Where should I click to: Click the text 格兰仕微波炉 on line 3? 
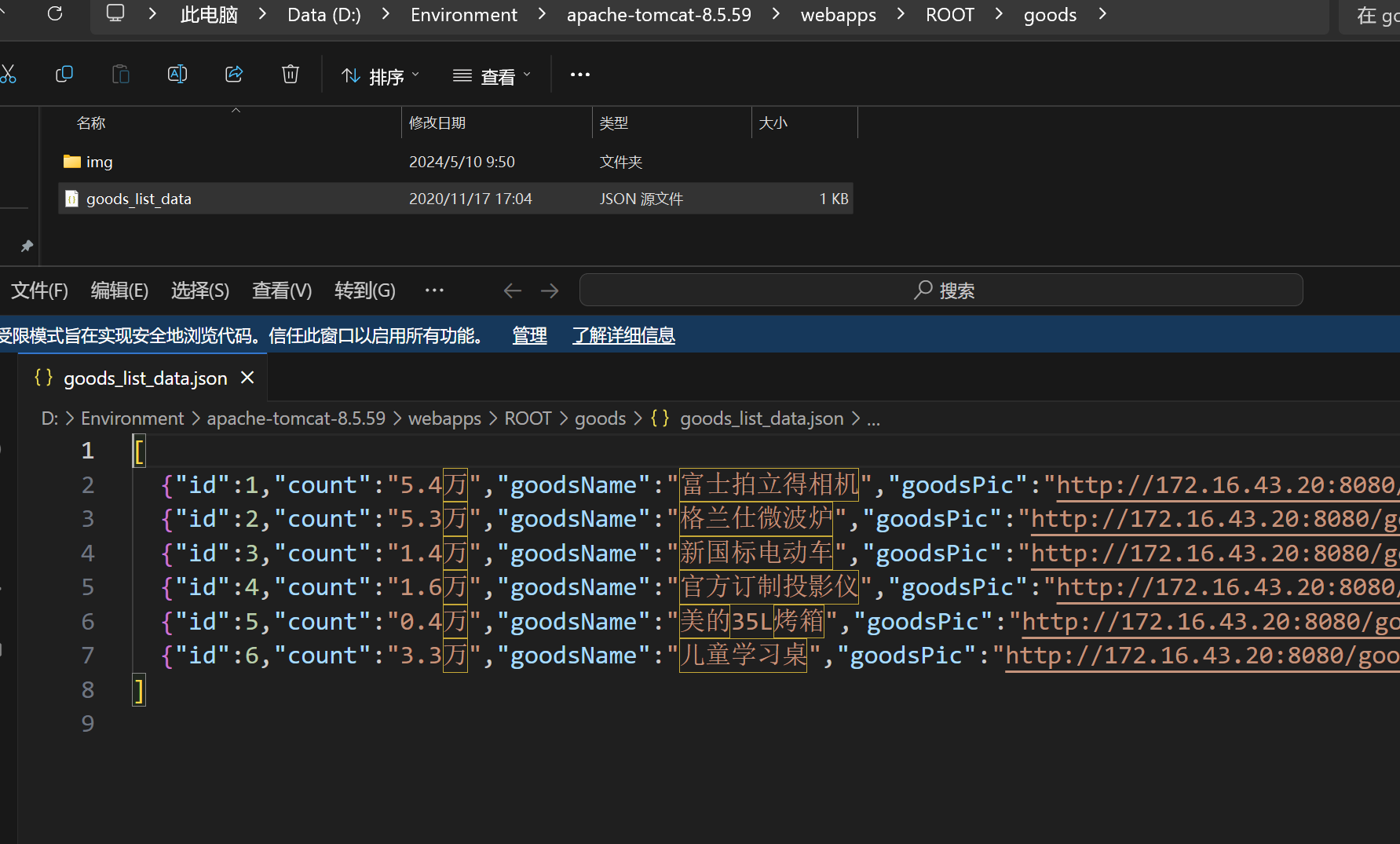tap(756, 518)
